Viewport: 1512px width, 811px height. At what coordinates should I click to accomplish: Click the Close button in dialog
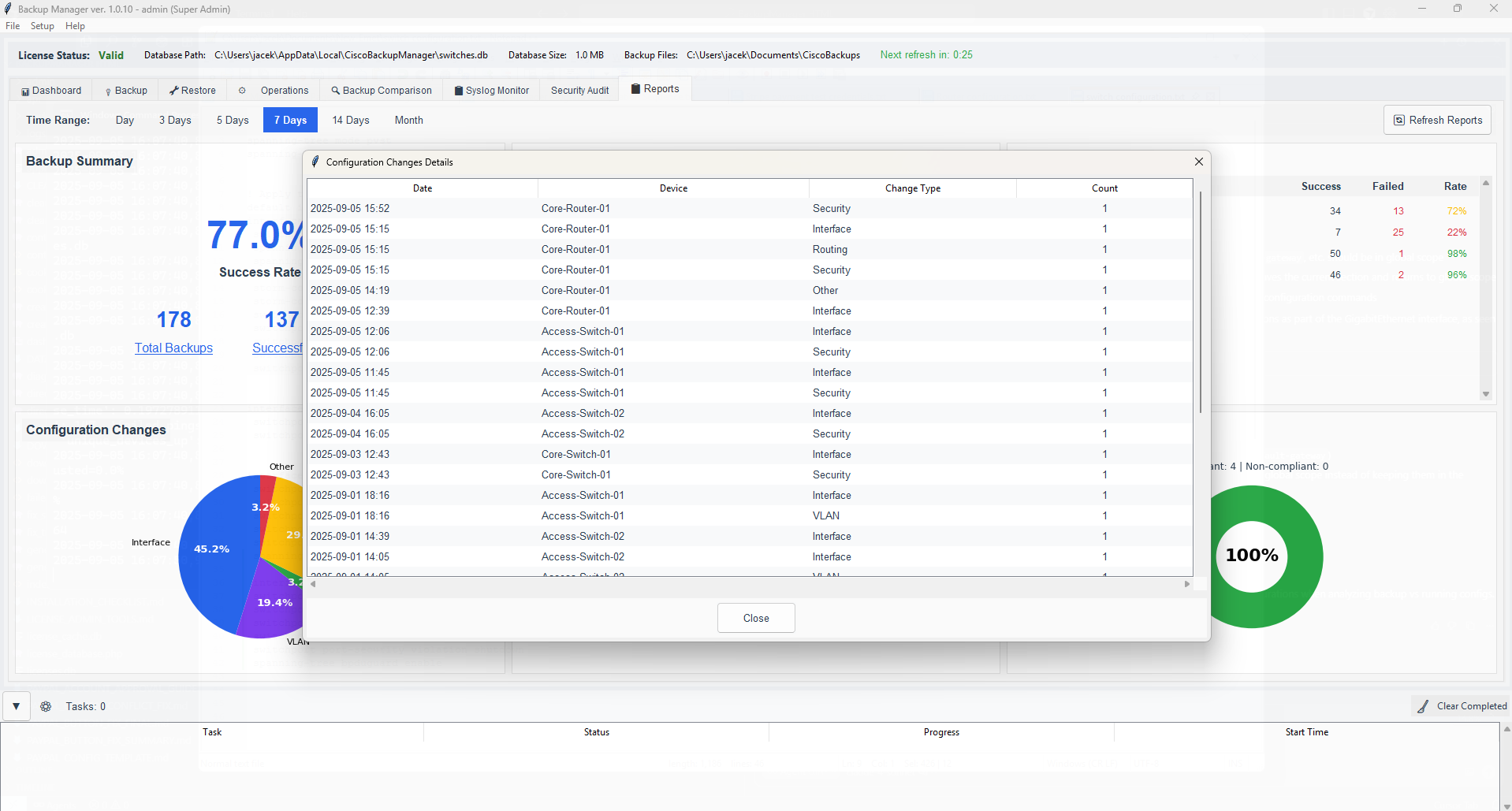(x=756, y=618)
